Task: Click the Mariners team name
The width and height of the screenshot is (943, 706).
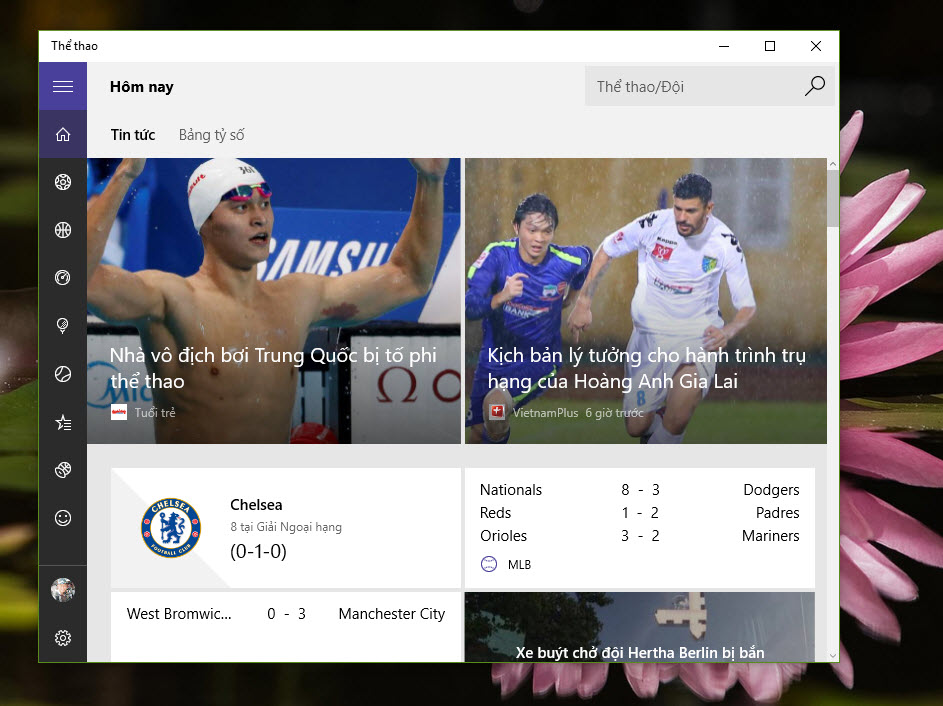Action: click(x=770, y=536)
